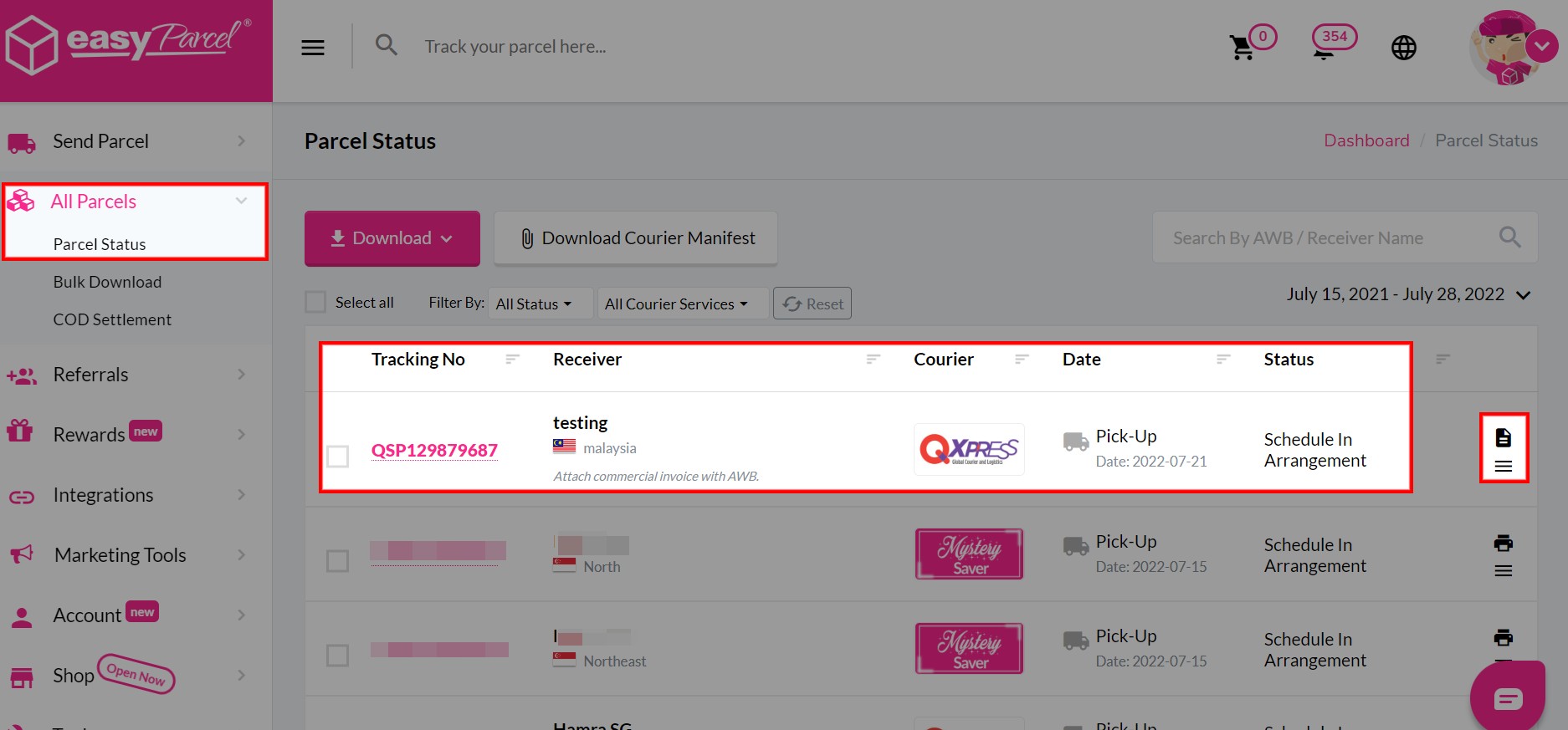The height and width of the screenshot is (730, 1568).
Task: Click the sort icon on the Tracking No column
Action: pyautogui.click(x=513, y=360)
